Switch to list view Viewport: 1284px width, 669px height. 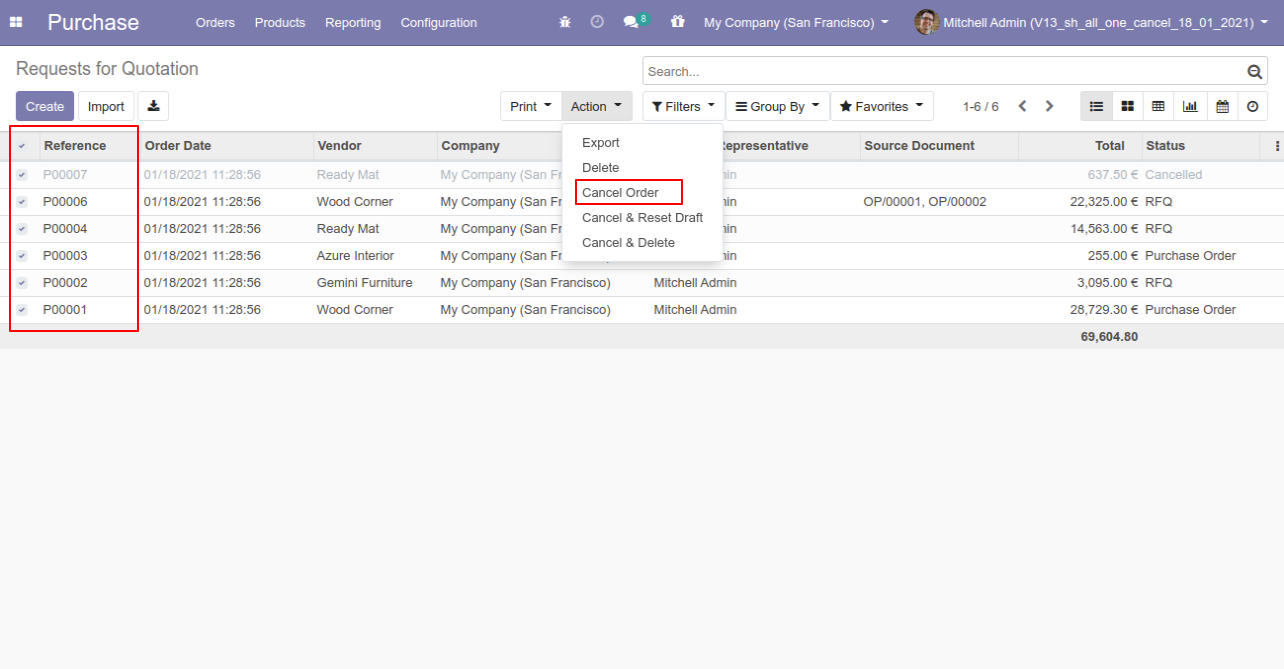(x=1096, y=106)
